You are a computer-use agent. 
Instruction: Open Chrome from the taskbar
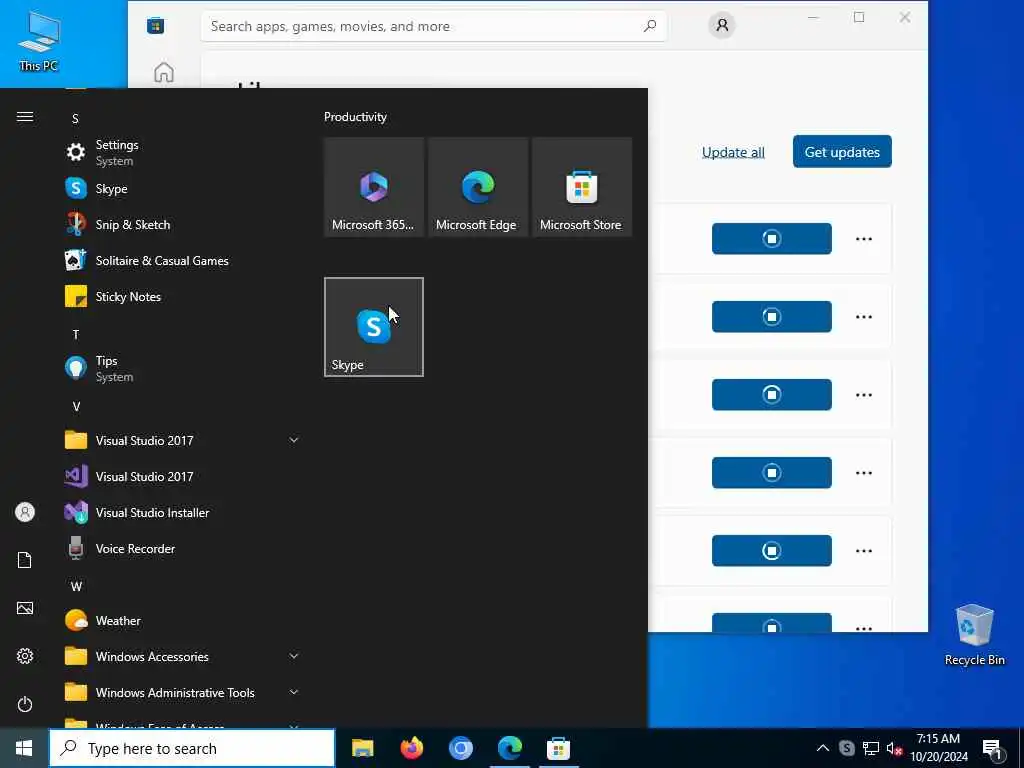pos(460,748)
